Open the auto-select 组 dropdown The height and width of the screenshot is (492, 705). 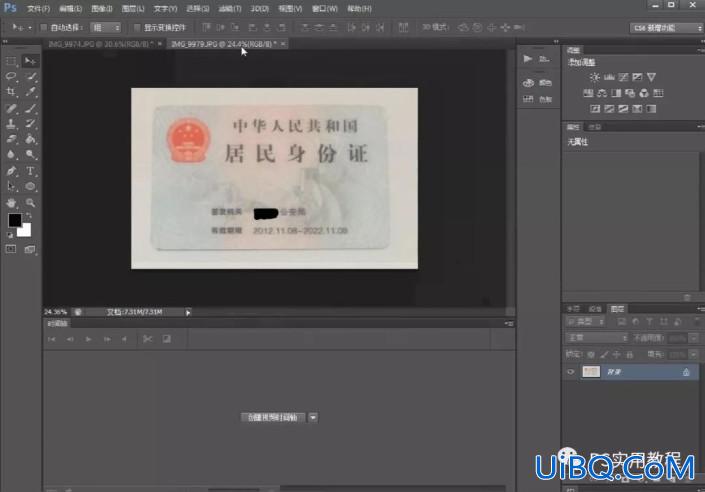click(106, 27)
